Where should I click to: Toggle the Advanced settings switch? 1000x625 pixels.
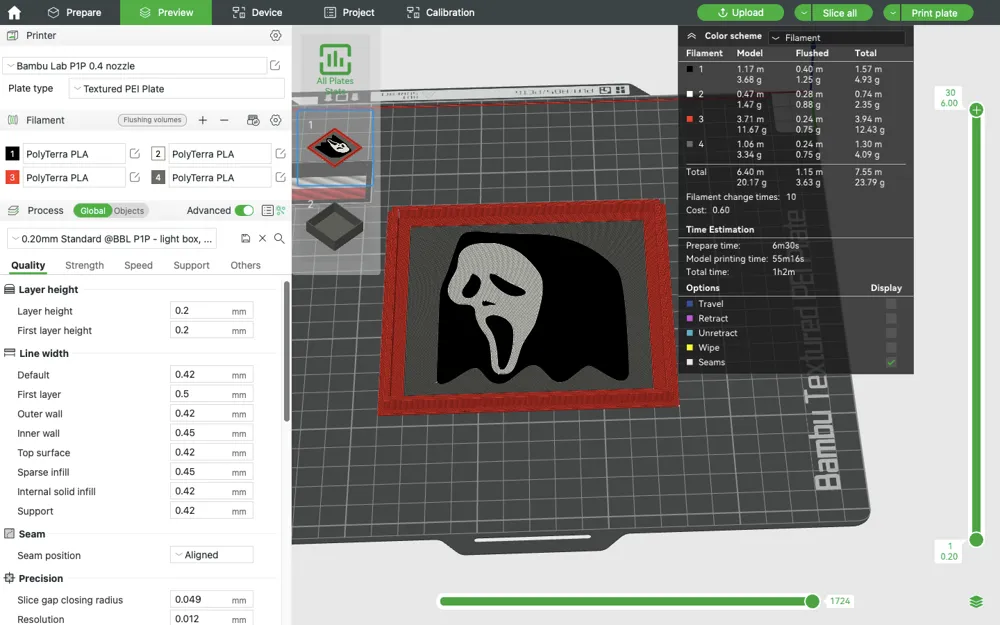pyautogui.click(x=244, y=211)
